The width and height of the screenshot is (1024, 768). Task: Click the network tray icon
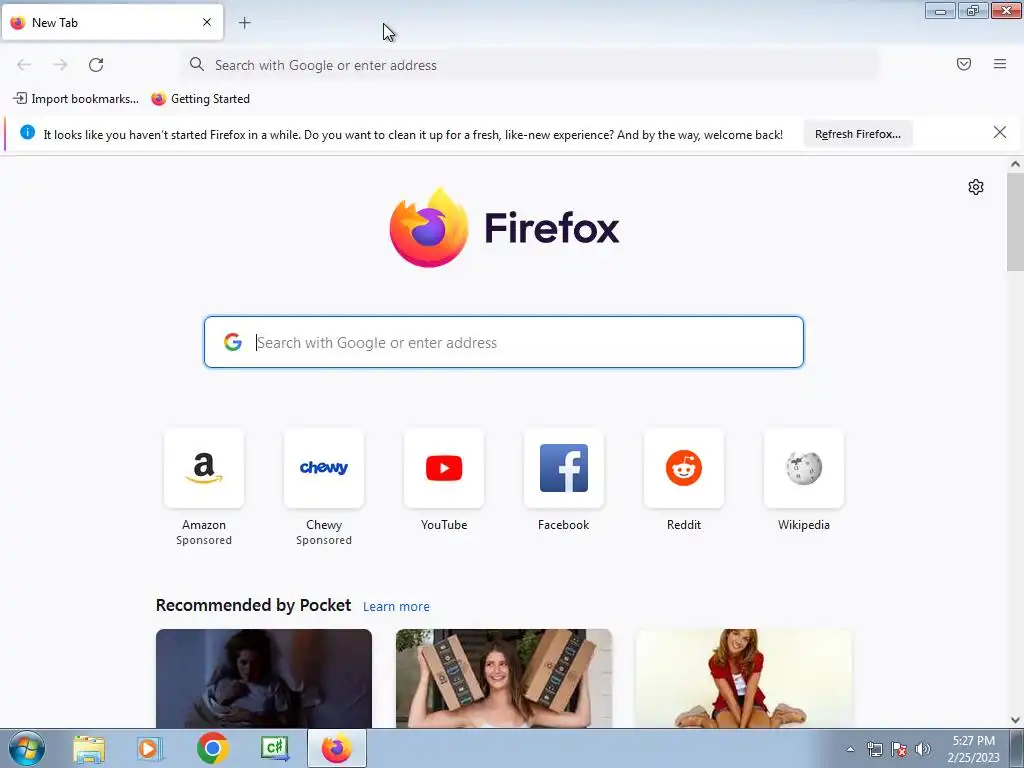tap(874, 749)
